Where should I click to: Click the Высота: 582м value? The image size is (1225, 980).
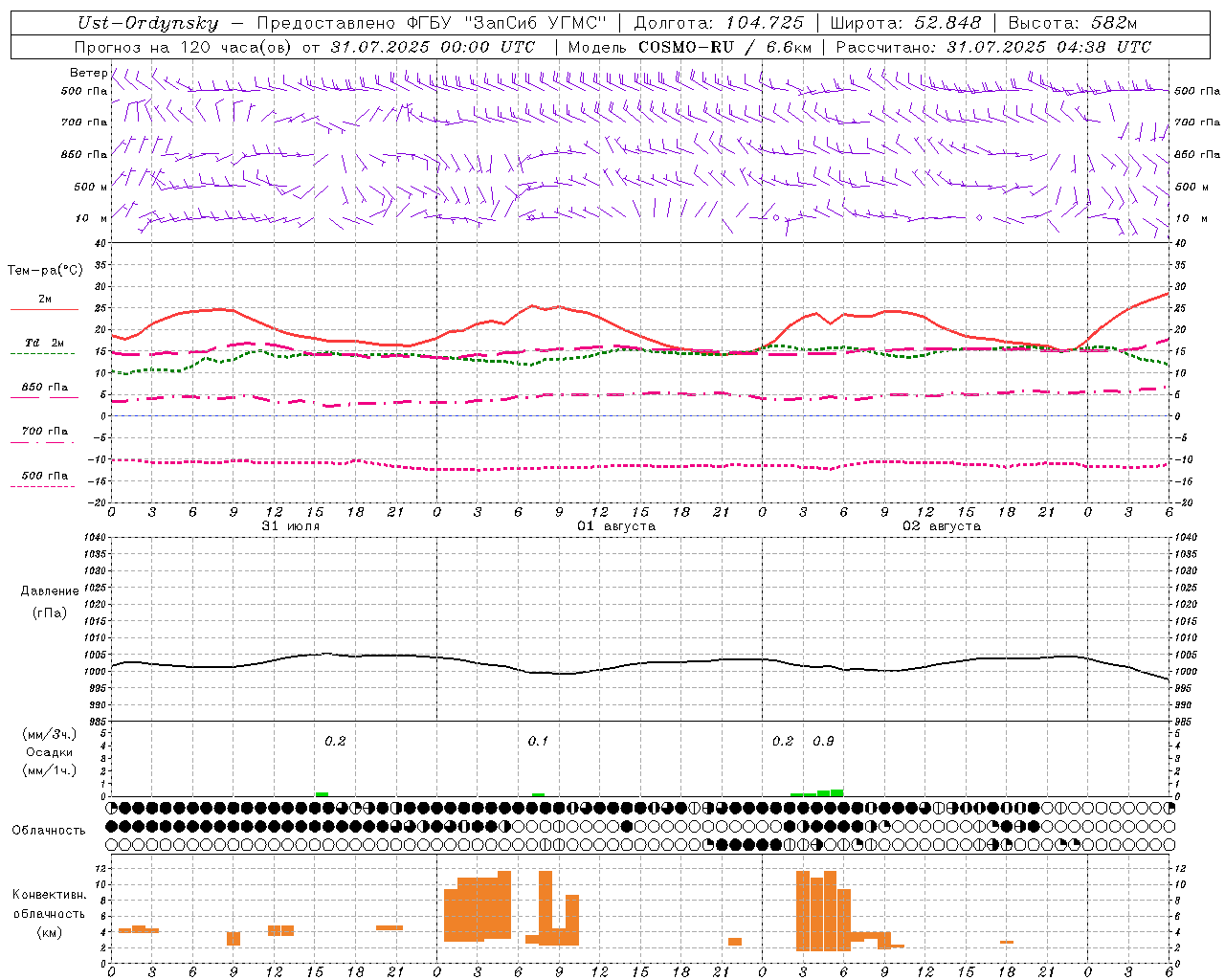(x=1072, y=23)
